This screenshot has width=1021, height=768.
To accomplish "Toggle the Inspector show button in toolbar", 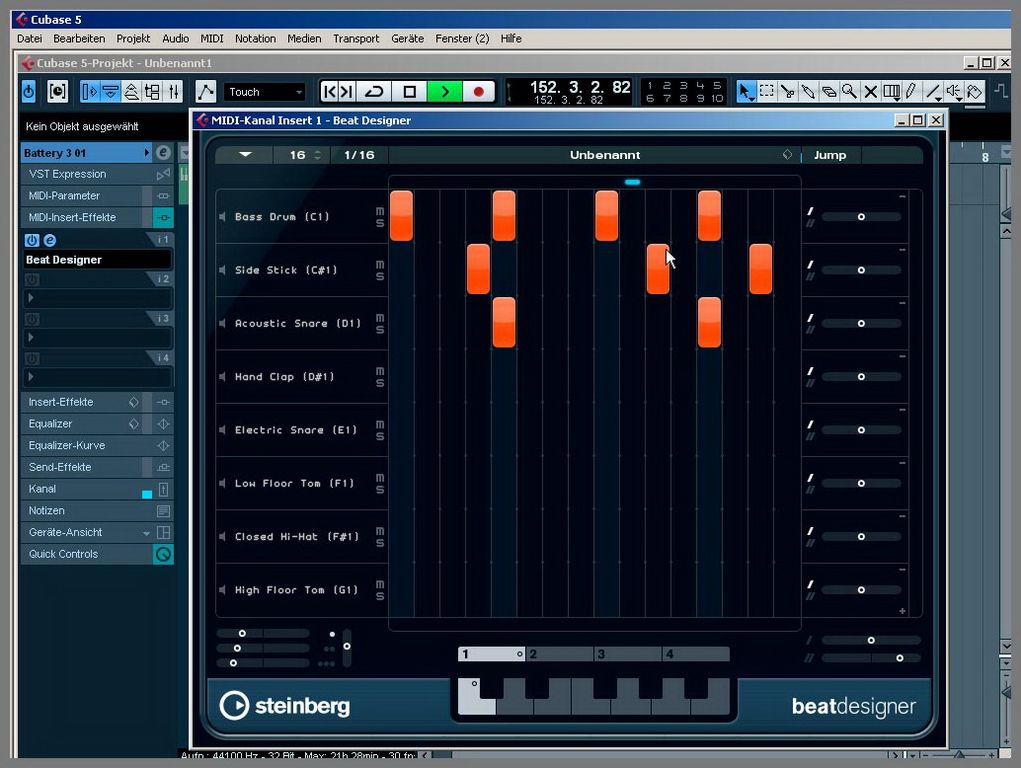I will point(89,92).
